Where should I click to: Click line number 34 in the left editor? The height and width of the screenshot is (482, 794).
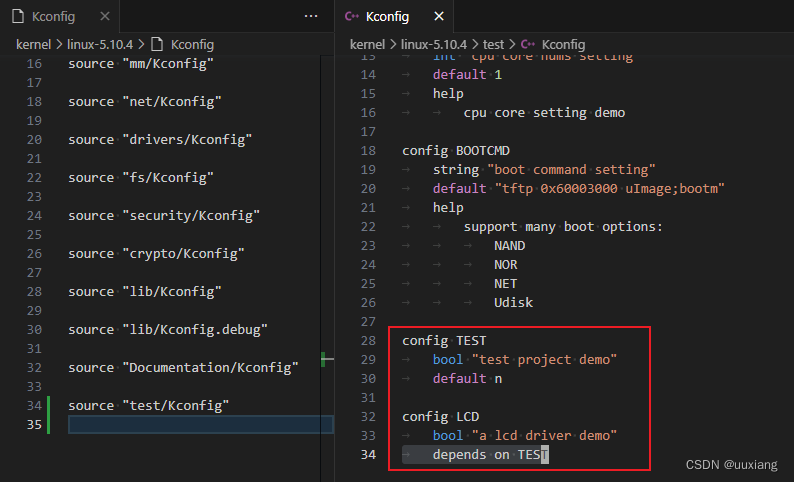[34, 406]
